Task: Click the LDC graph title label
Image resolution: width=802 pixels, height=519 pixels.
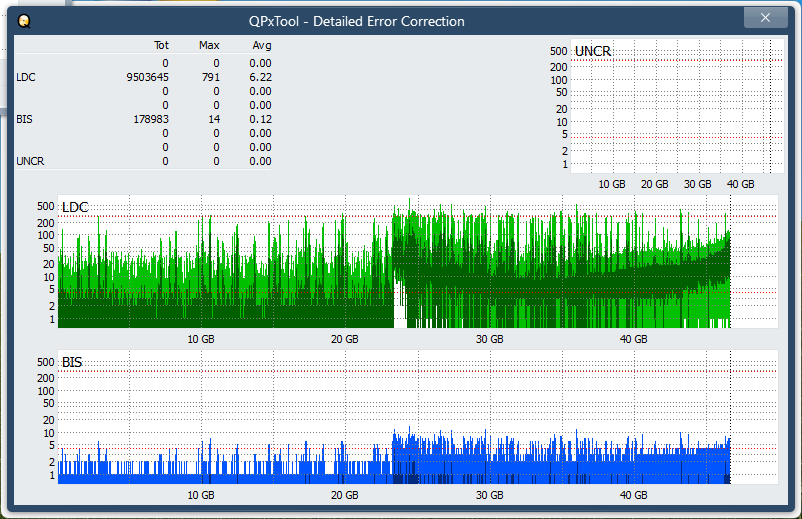Action: [75, 207]
